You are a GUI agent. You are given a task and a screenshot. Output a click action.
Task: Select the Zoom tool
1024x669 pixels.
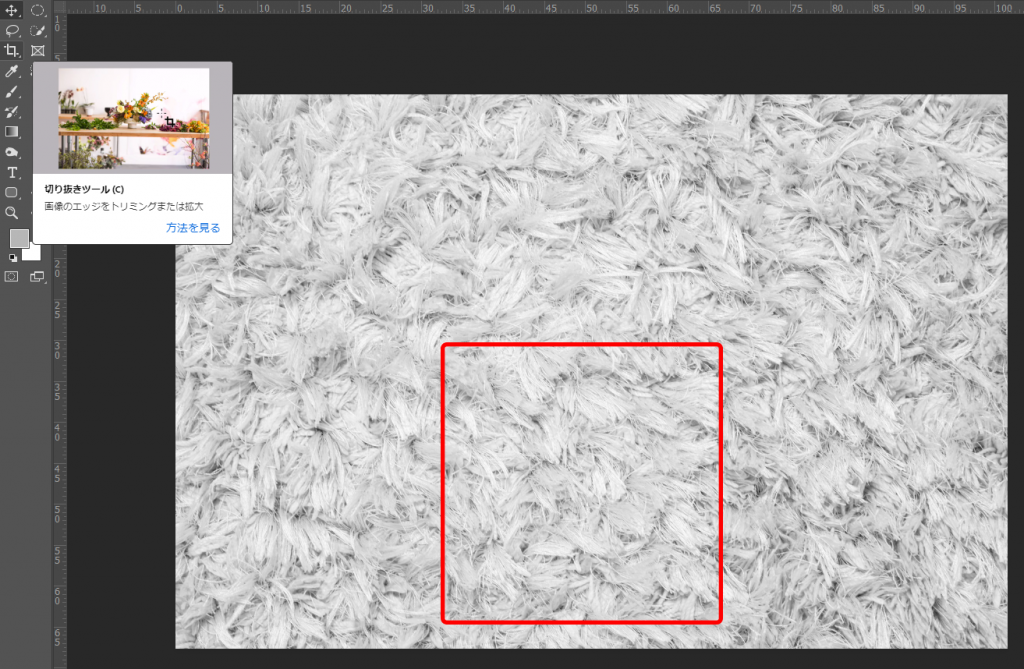point(12,213)
